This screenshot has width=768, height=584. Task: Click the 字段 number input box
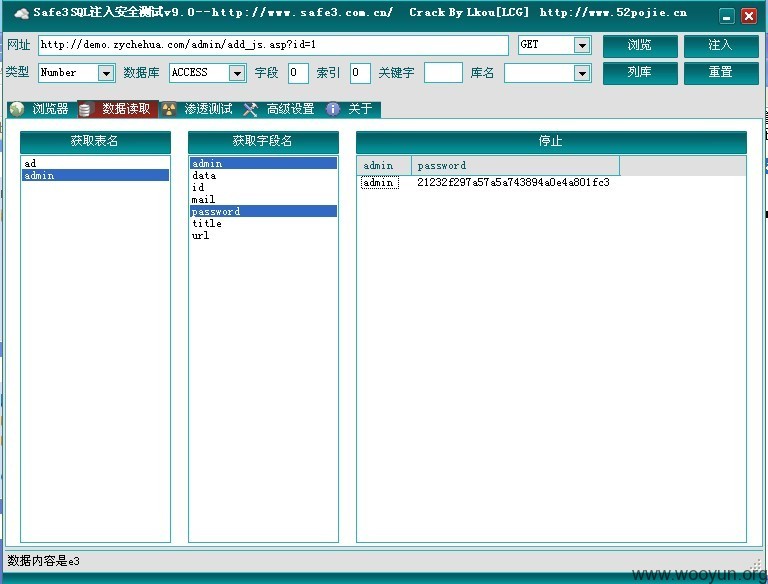(x=298, y=73)
